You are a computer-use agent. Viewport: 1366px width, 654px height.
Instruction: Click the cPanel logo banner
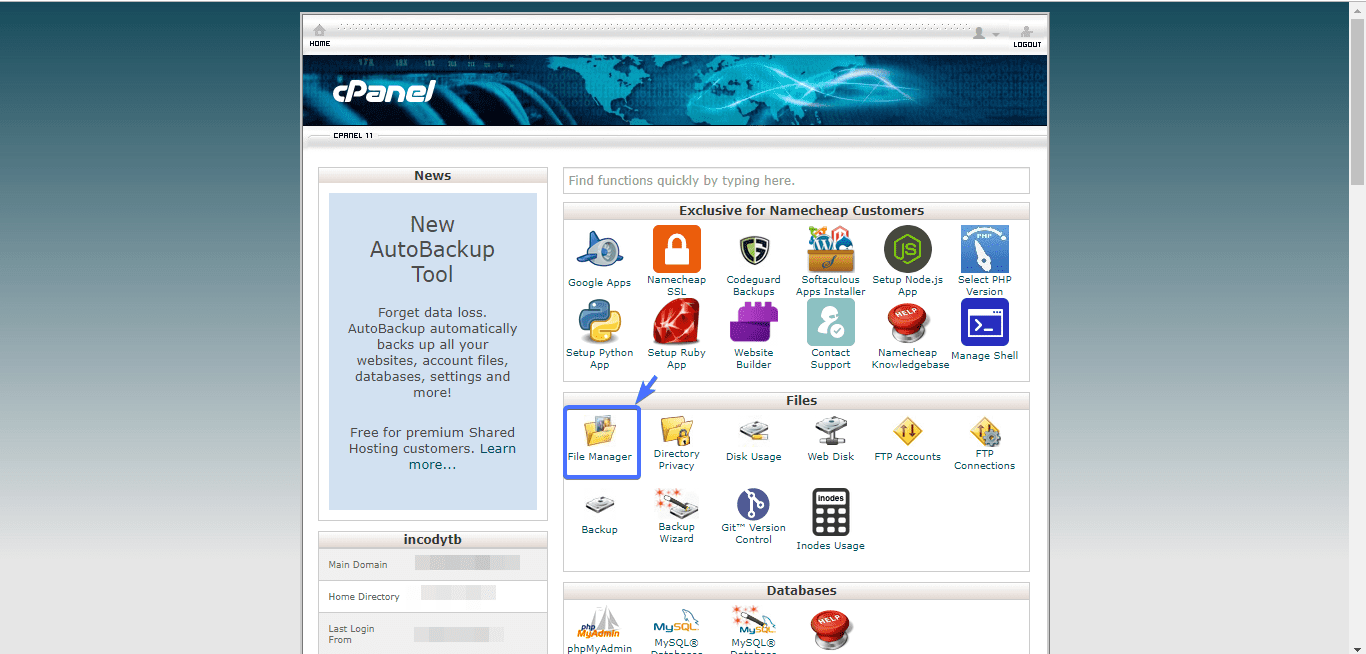tap(384, 92)
